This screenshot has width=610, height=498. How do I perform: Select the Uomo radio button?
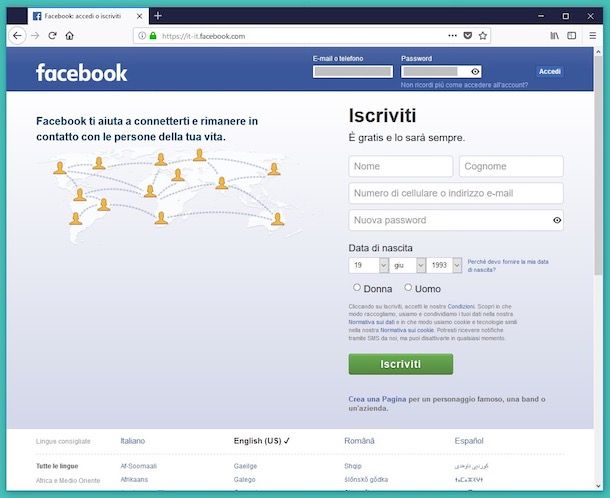click(x=408, y=288)
